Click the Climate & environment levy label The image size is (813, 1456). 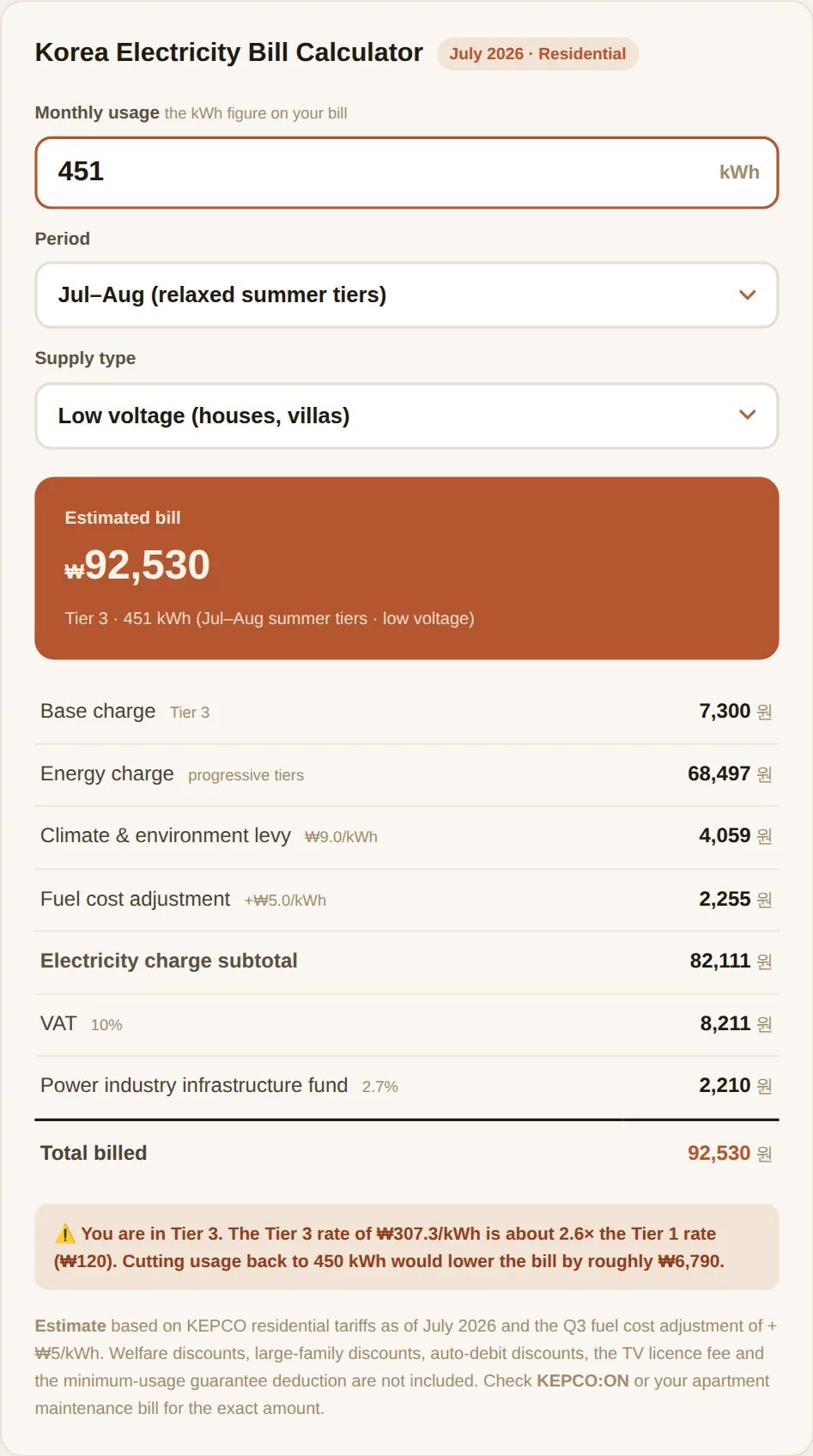click(x=166, y=836)
